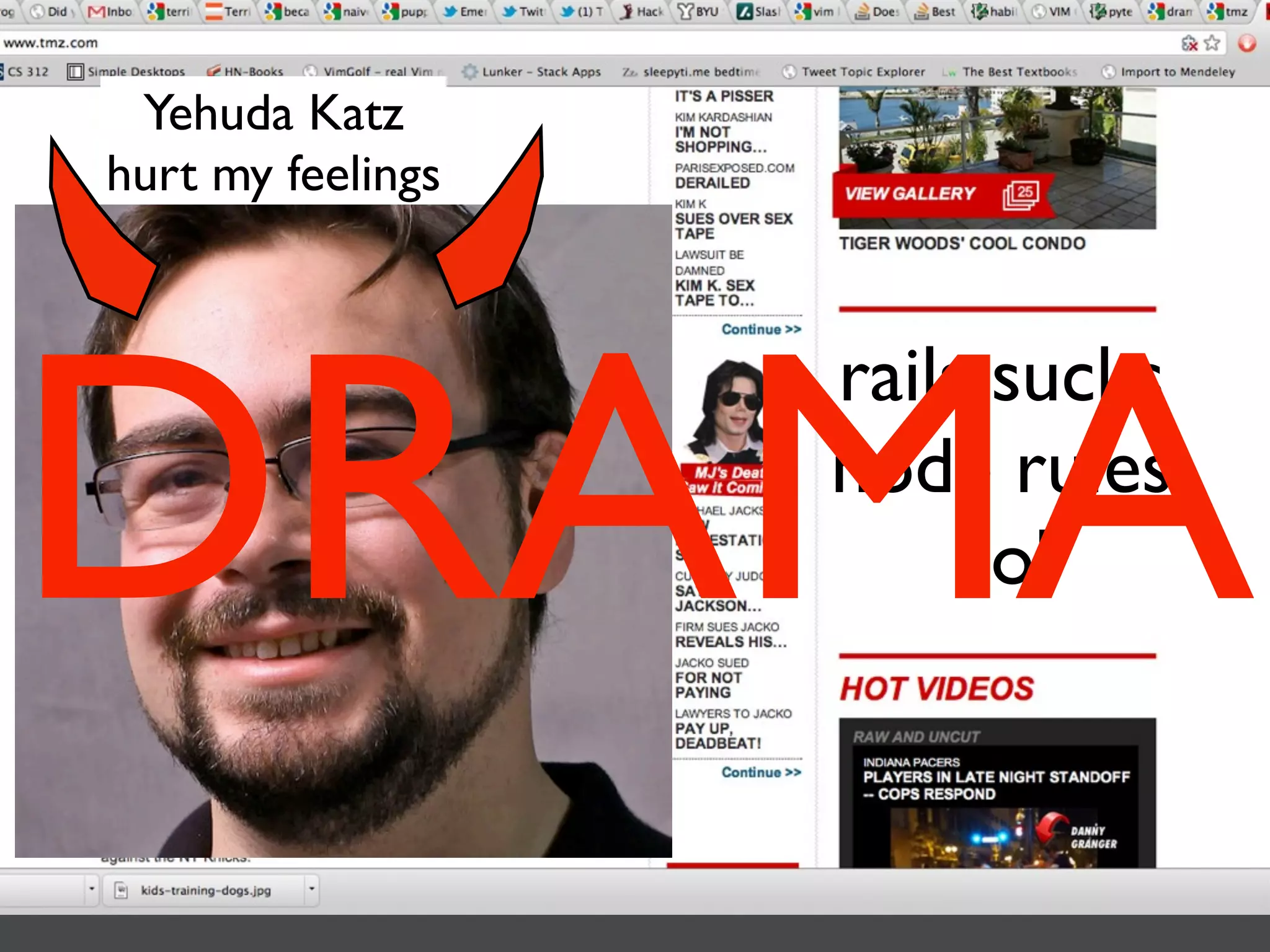Switch to the Inbox Gmail tab
Screen dimensions: 1270x952
click(x=110, y=12)
